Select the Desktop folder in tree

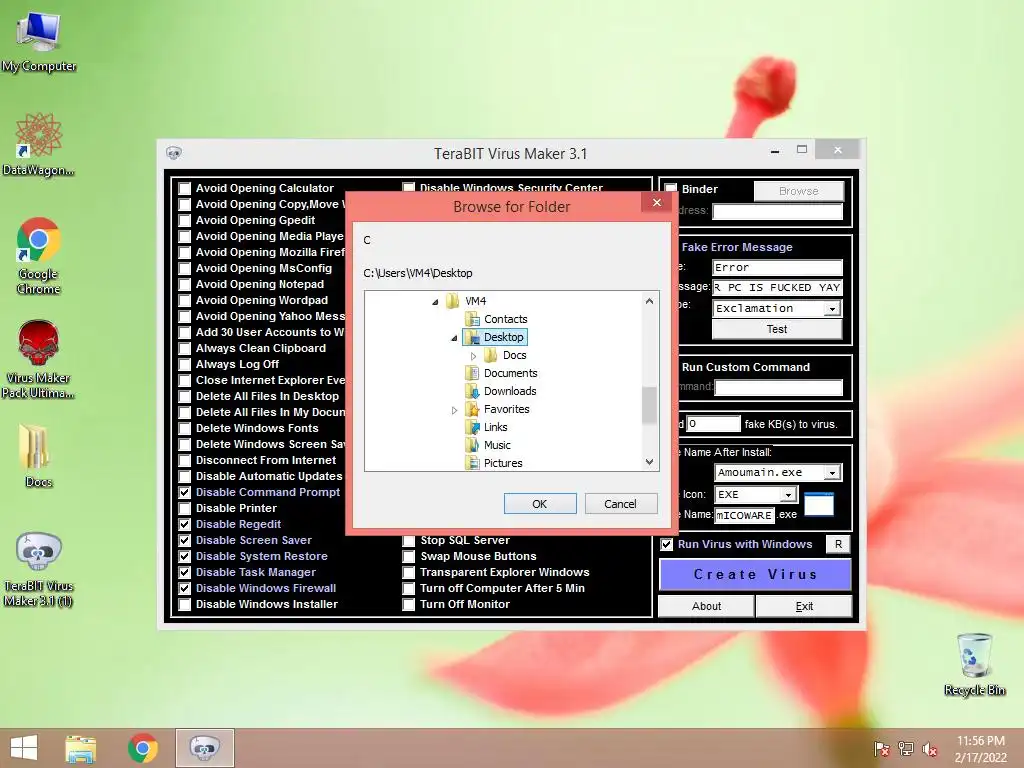[x=494, y=337]
